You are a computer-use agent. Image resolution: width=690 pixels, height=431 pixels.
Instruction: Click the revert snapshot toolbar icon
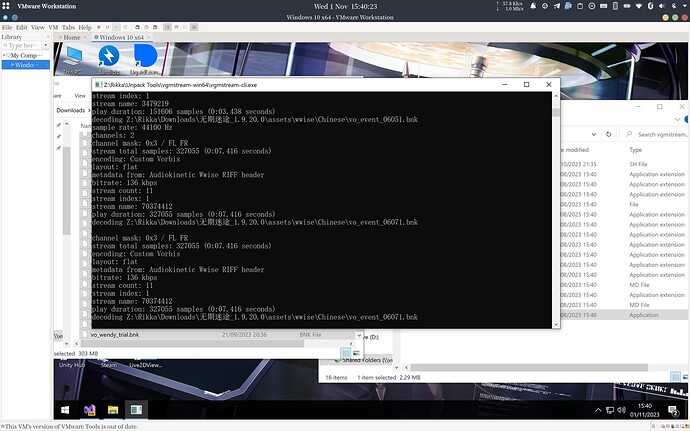(146, 27)
